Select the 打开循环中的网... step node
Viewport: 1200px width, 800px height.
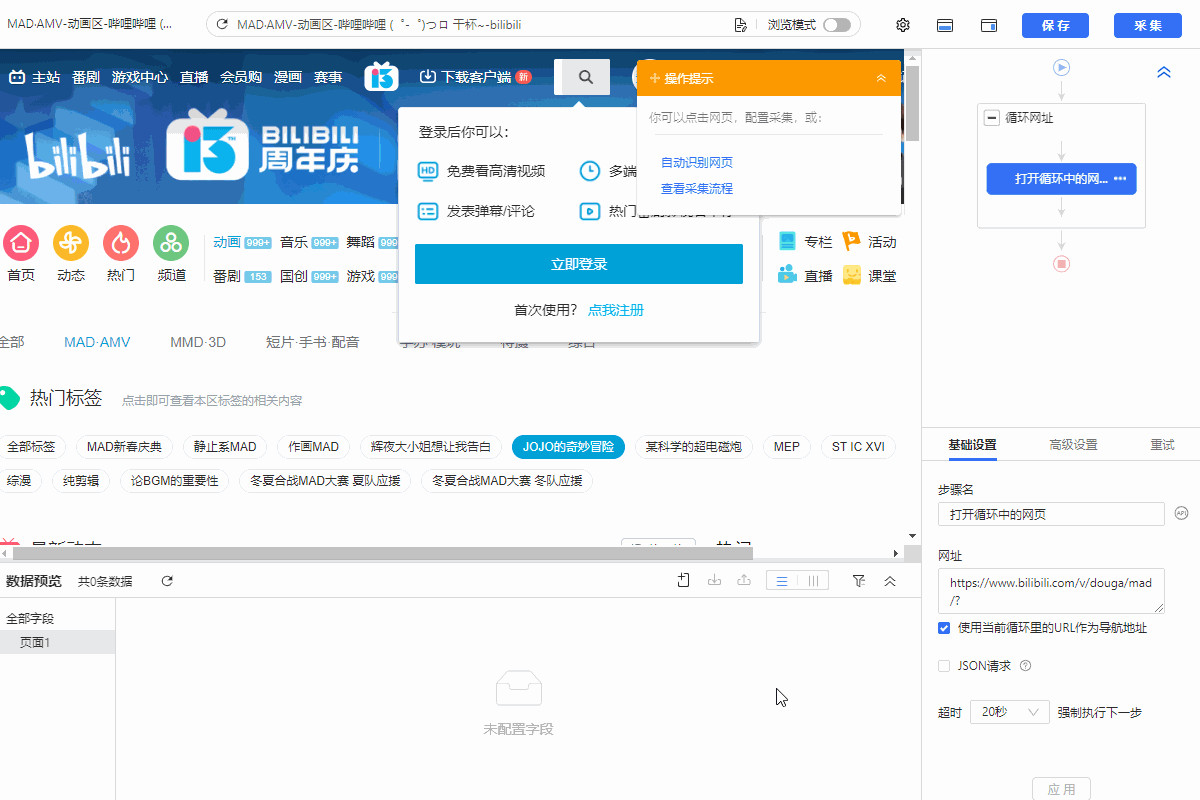click(x=1062, y=179)
